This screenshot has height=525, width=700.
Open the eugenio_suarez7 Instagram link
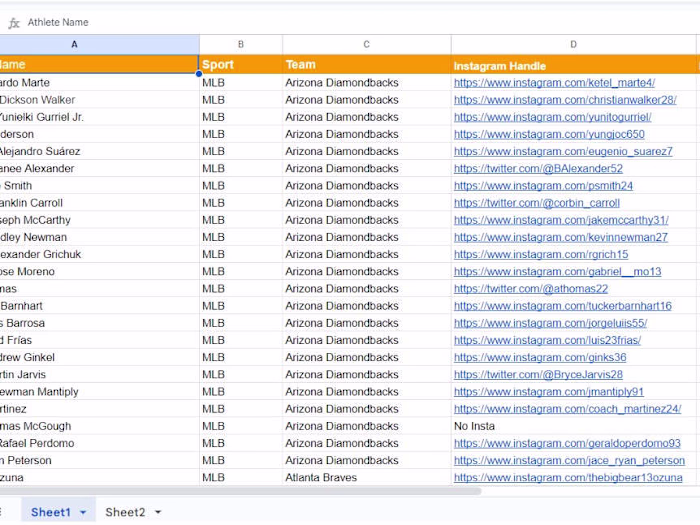pyautogui.click(x=563, y=151)
